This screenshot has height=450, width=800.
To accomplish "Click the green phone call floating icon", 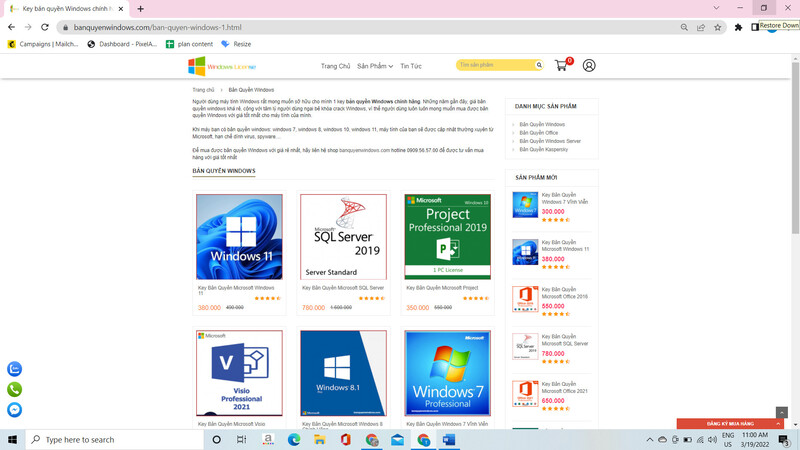I will click(x=14, y=389).
